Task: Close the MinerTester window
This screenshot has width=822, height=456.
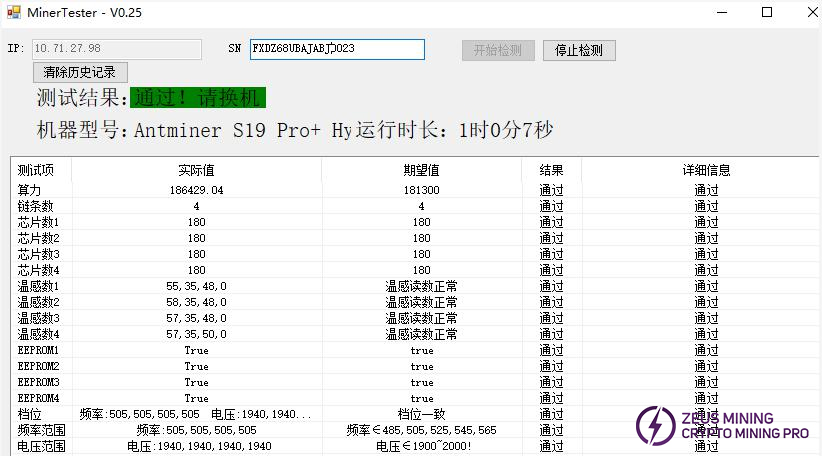Action: pyautogui.click(x=812, y=12)
